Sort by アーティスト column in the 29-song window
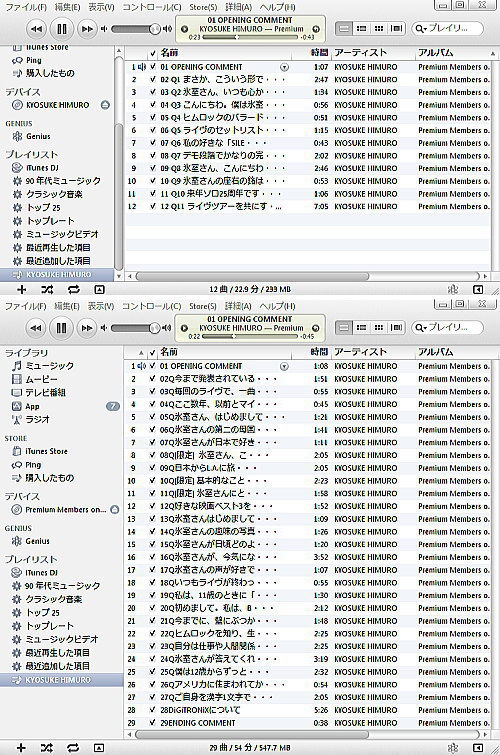The height and width of the screenshot is (755, 500). click(373, 351)
